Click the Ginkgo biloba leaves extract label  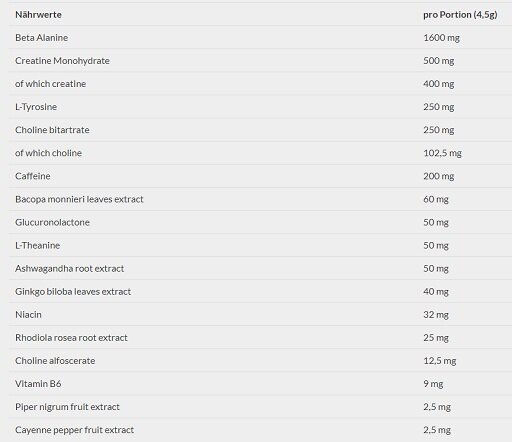(x=73, y=292)
